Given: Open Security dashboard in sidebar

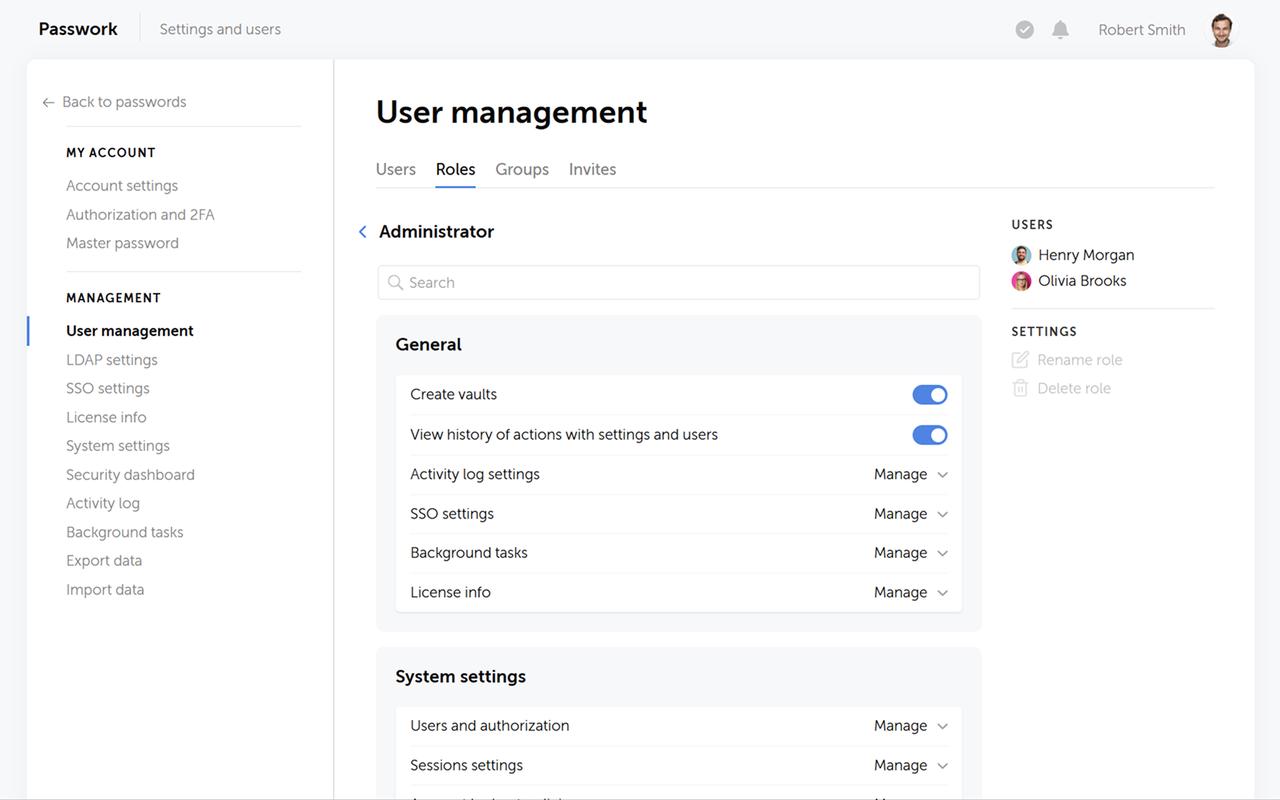Looking at the screenshot, I should (130, 475).
